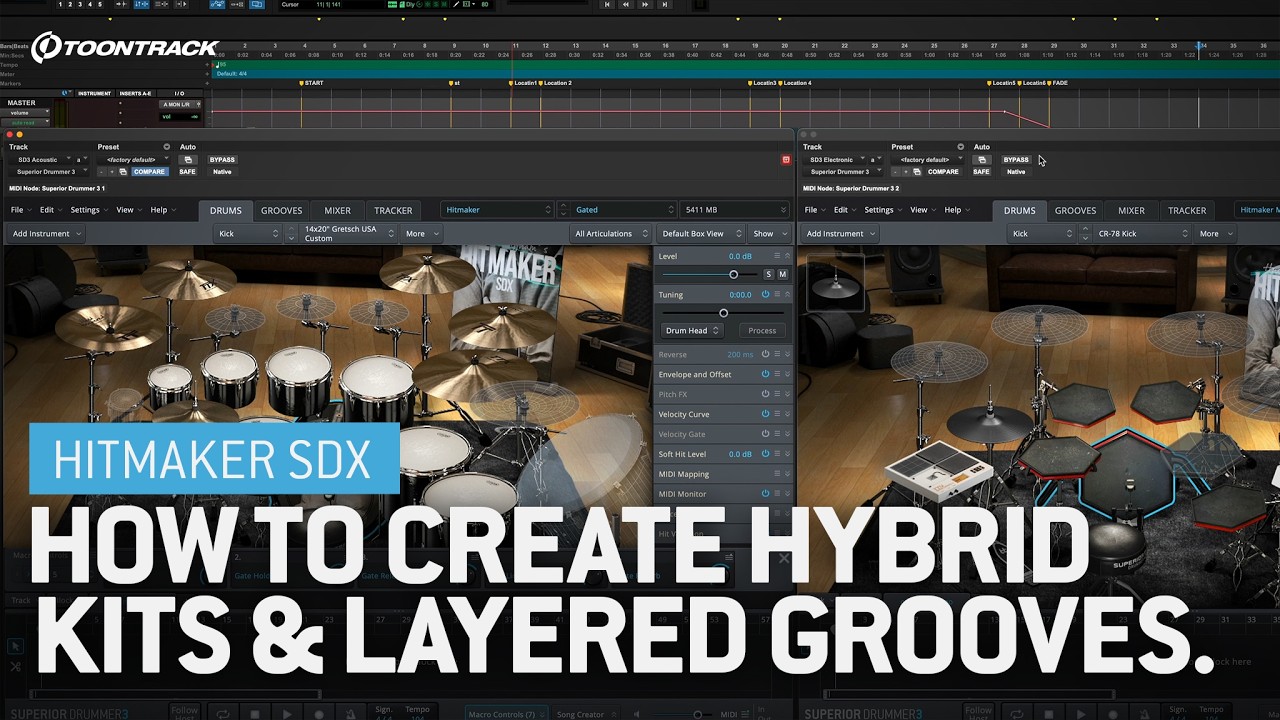Solo the kick with the S button

tap(769, 274)
